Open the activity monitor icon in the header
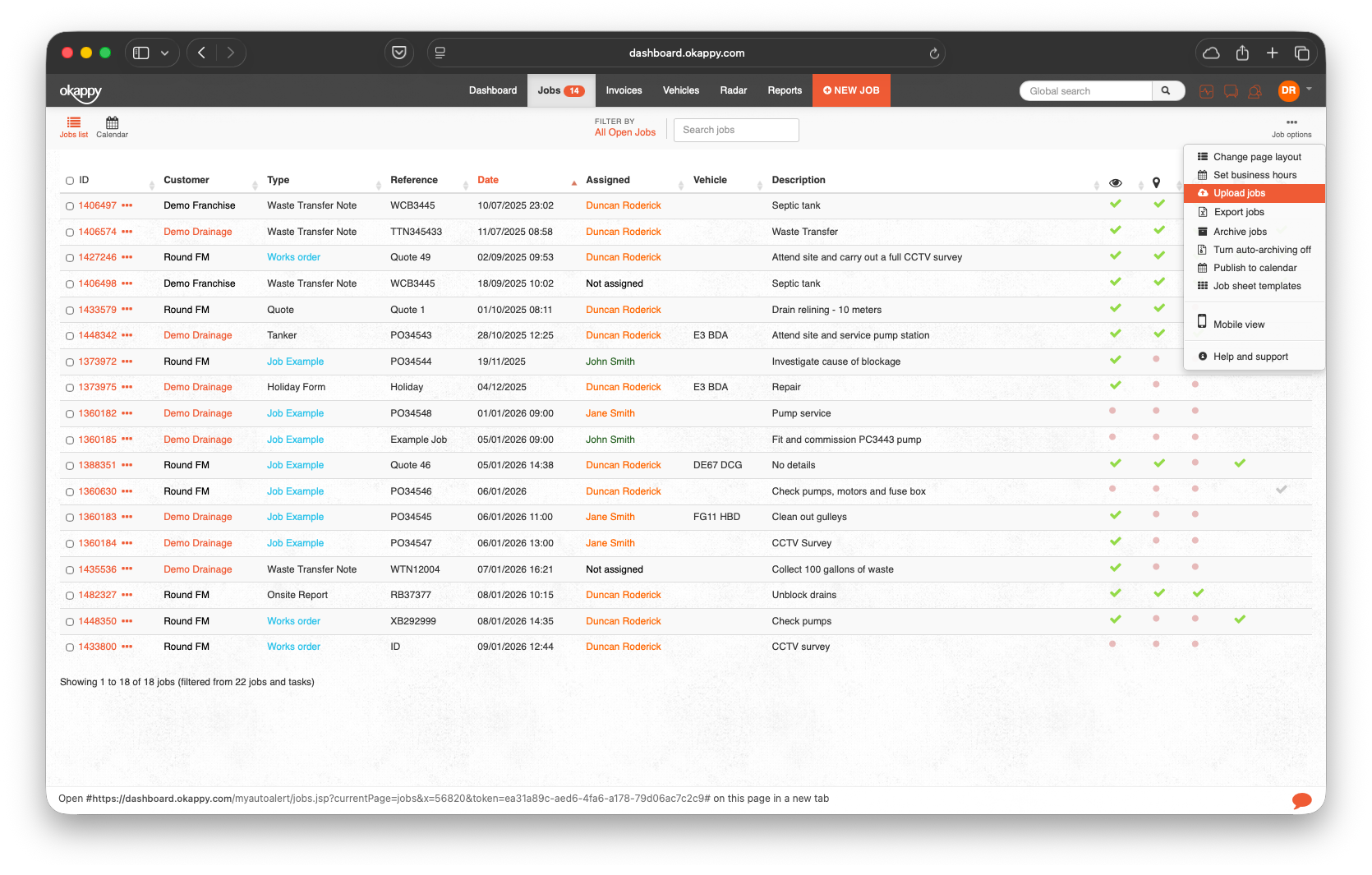This screenshot has width=1372, height=875. (1206, 91)
